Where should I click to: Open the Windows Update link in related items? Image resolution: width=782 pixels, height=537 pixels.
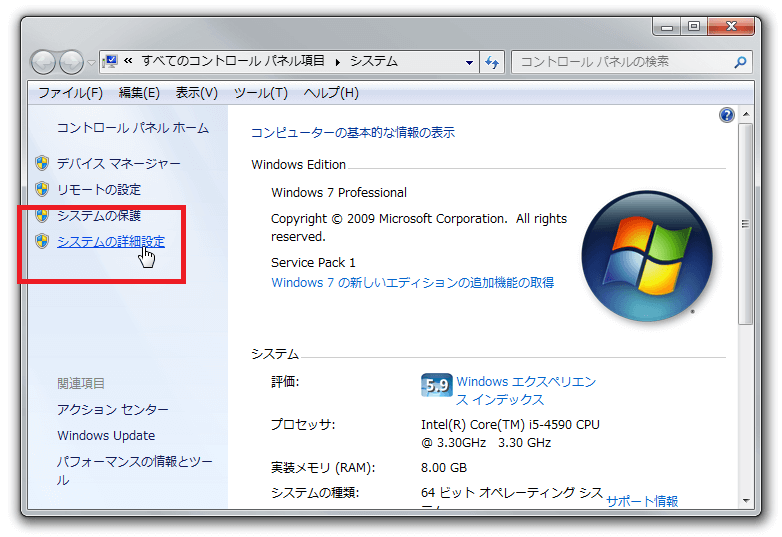click(106, 435)
